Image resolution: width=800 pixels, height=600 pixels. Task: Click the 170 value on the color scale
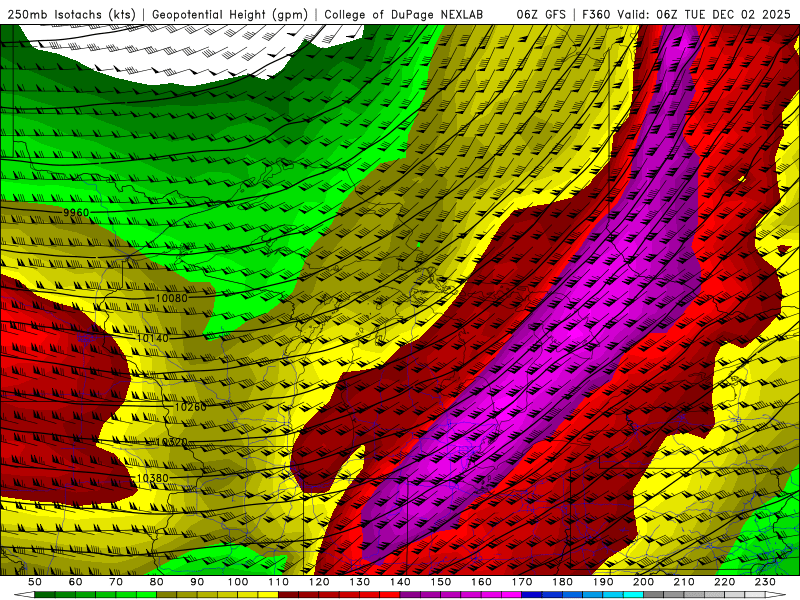coord(522,582)
